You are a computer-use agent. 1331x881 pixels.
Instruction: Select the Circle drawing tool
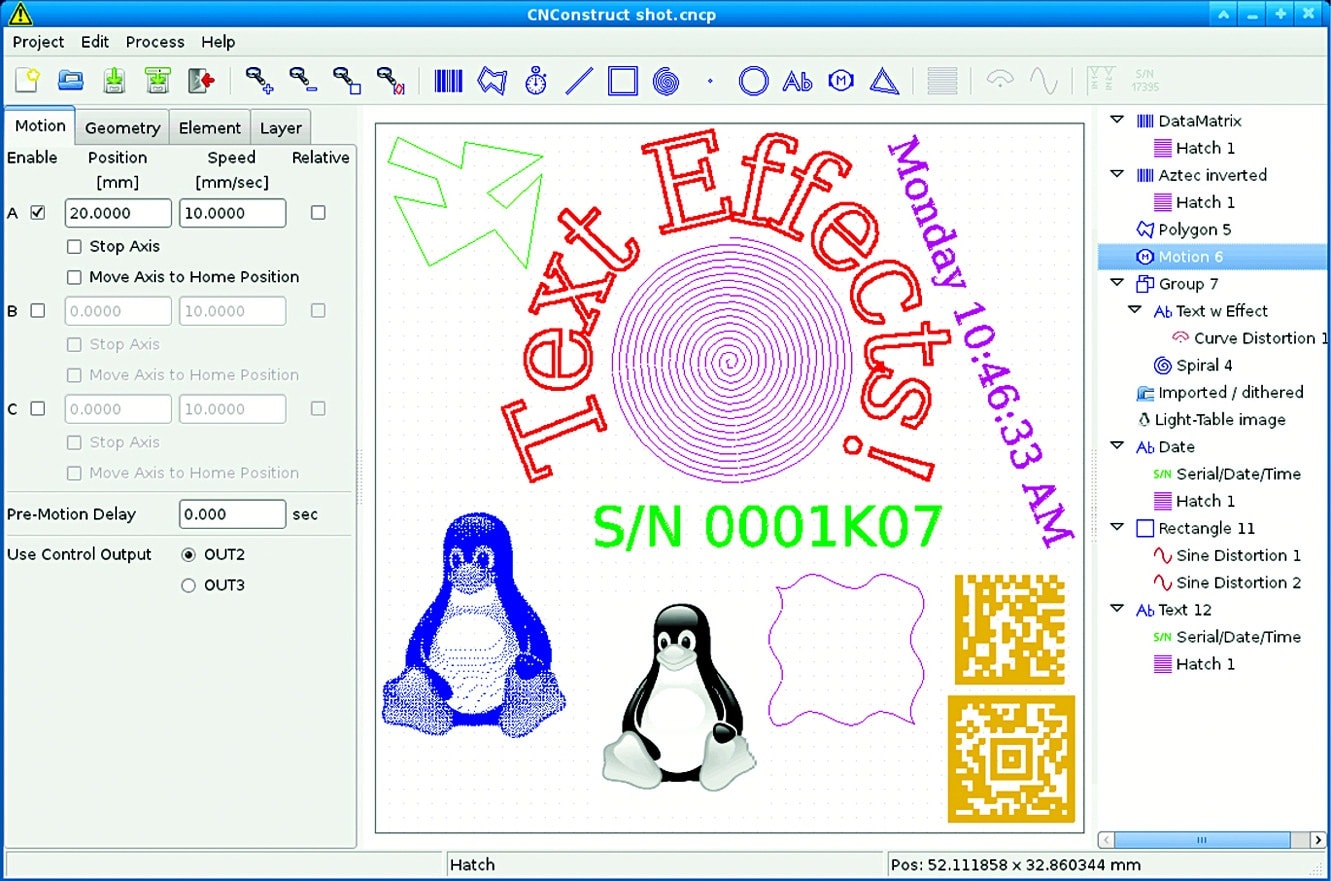pyautogui.click(x=753, y=80)
